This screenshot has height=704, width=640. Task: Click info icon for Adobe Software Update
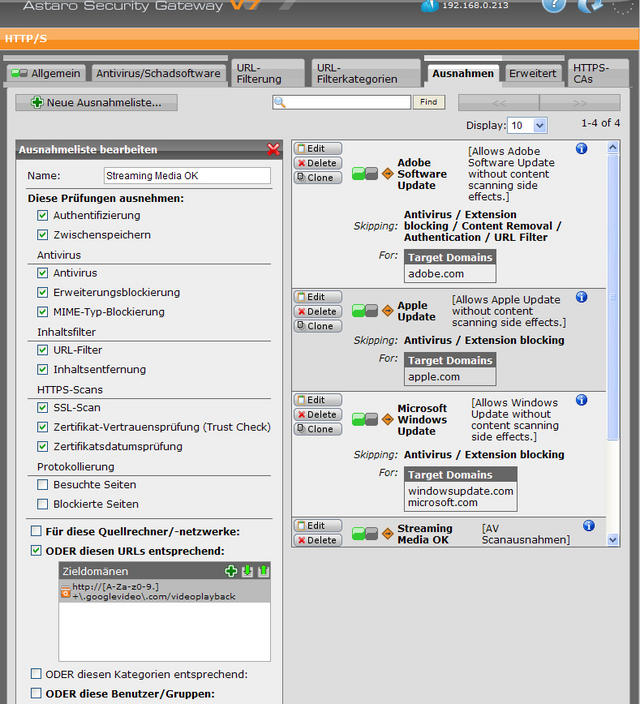(582, 149)
